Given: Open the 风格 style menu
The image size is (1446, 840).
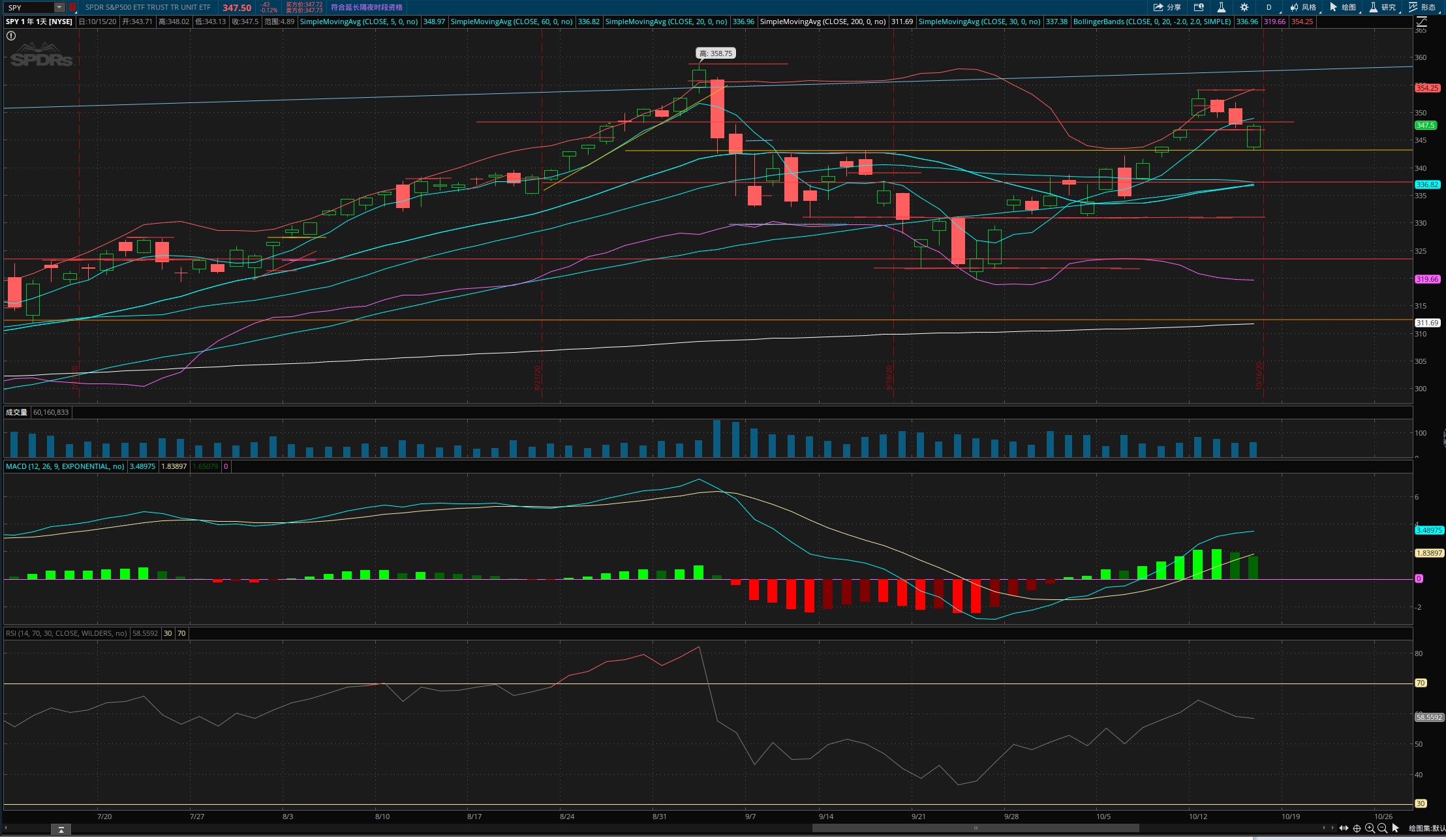Looking at the screenshot, I should [x=1303, y=7].
